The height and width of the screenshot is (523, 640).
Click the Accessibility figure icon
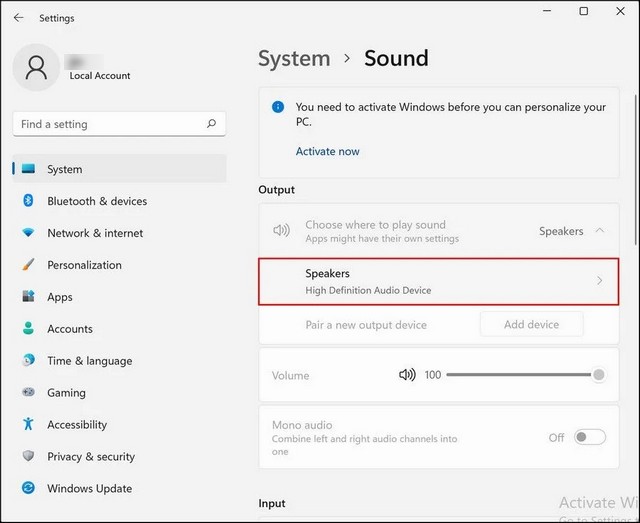(x=28, y=424)
